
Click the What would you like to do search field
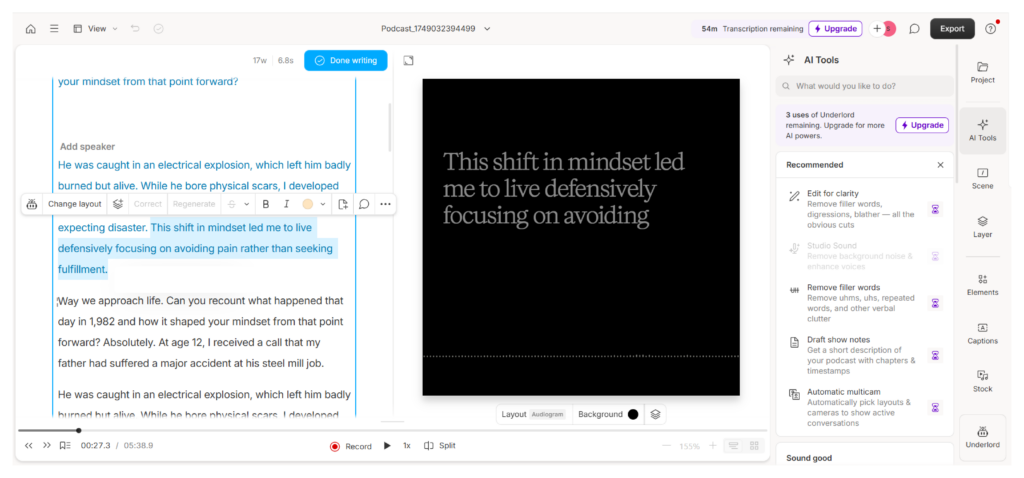(x=865, y=86)
